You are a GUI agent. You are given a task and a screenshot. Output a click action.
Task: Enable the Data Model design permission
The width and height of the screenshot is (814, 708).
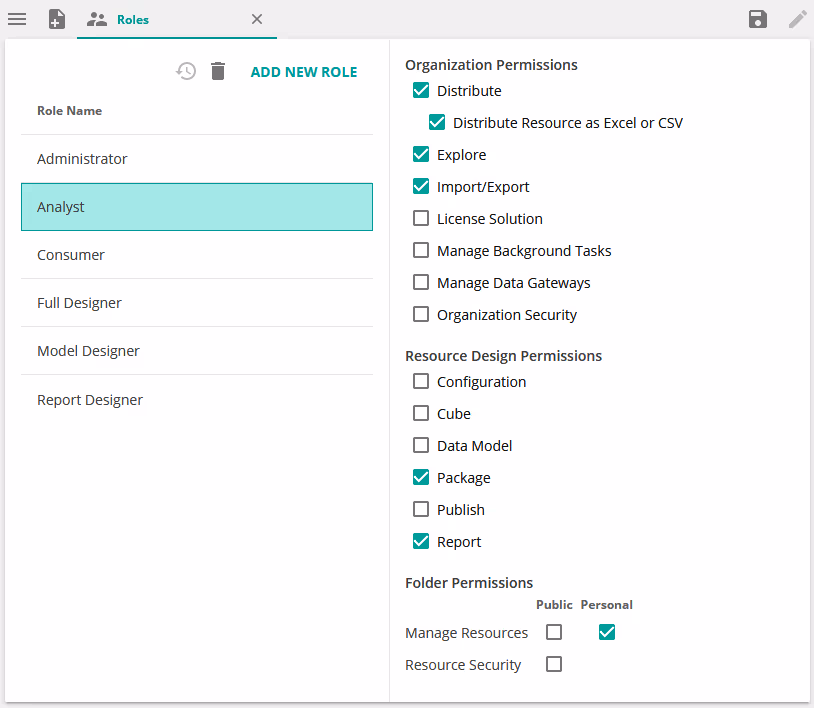(421, 446)
